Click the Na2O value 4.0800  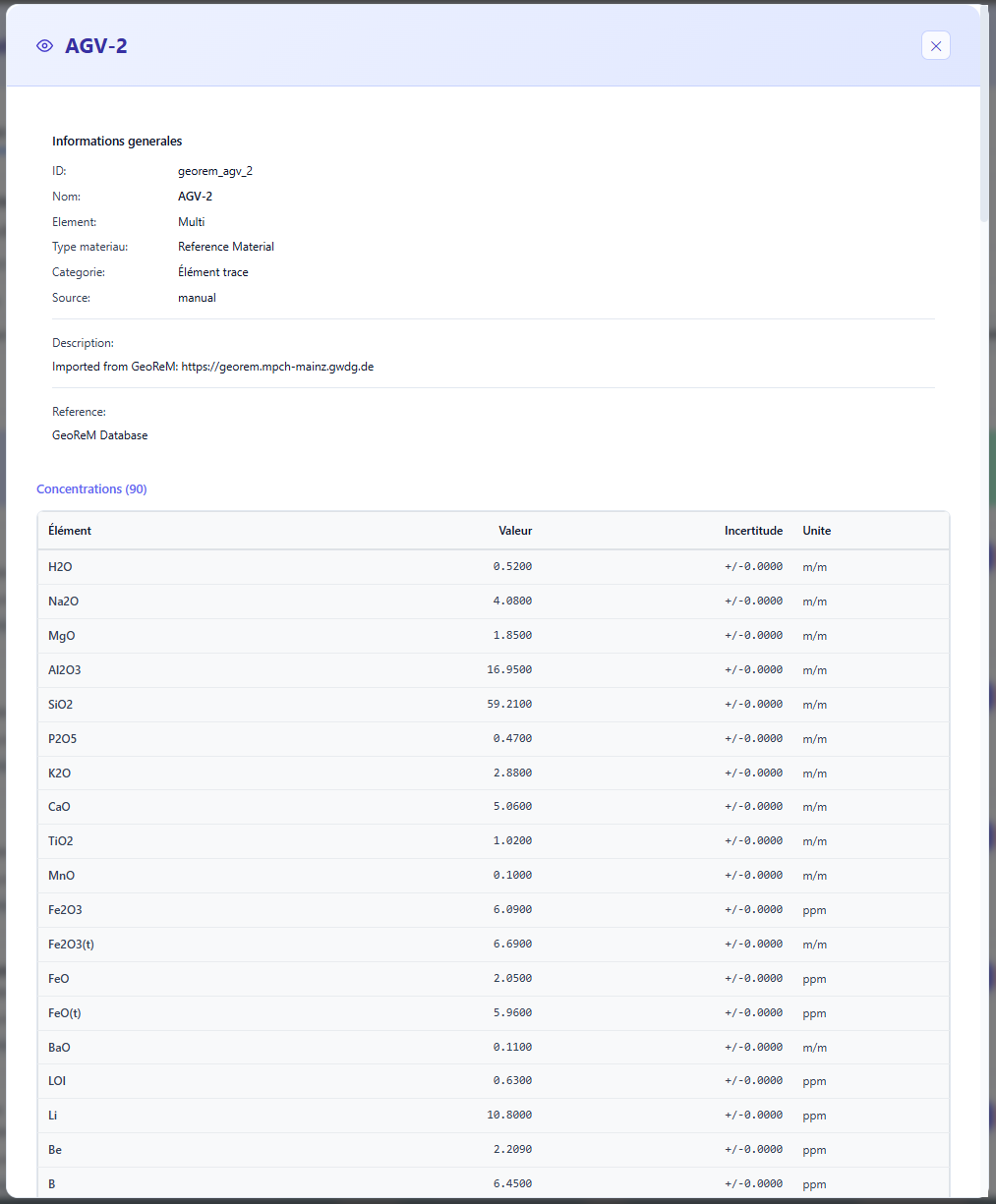tap(512, 602)
